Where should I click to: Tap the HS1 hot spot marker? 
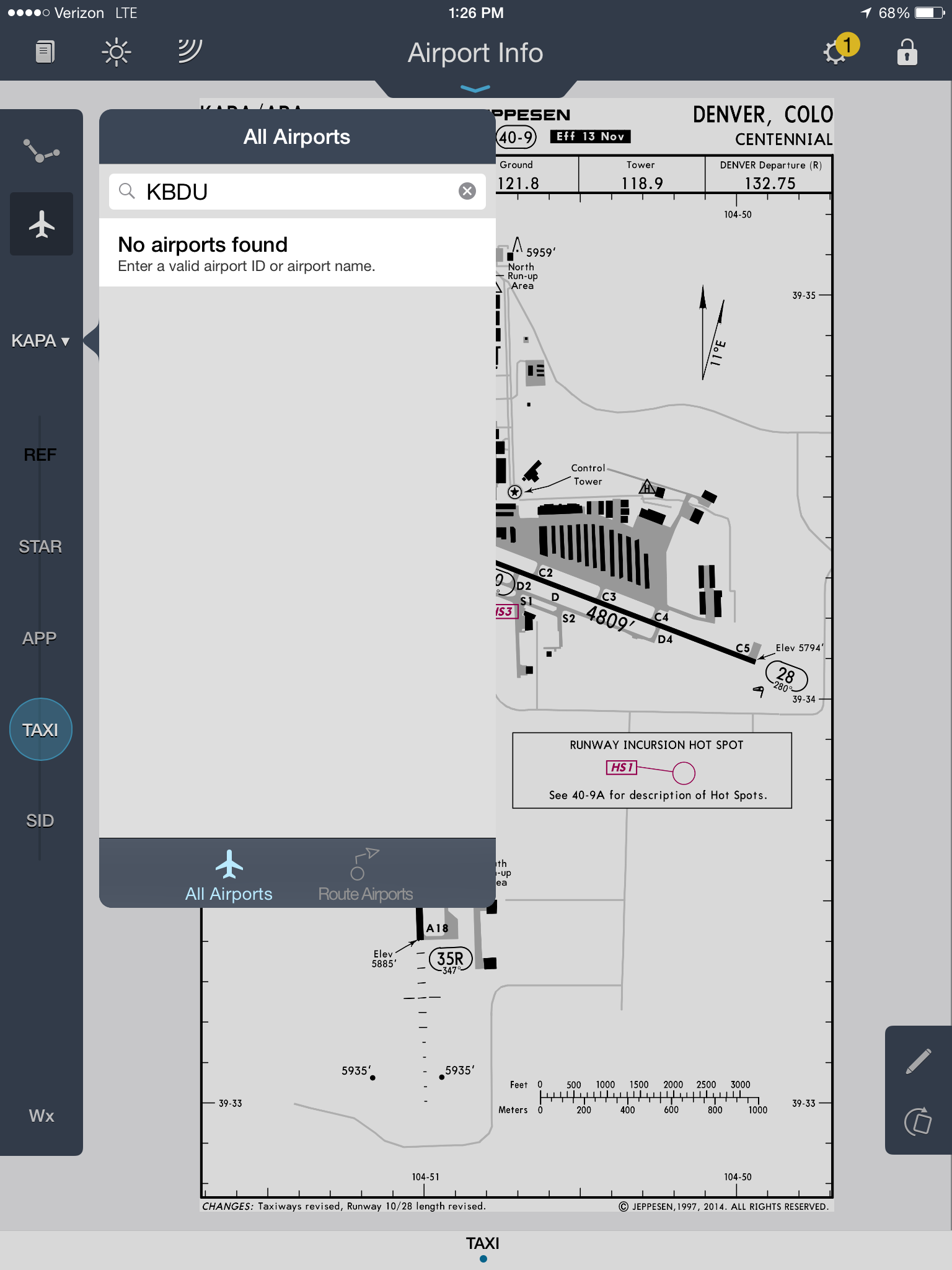click(622, 768)
